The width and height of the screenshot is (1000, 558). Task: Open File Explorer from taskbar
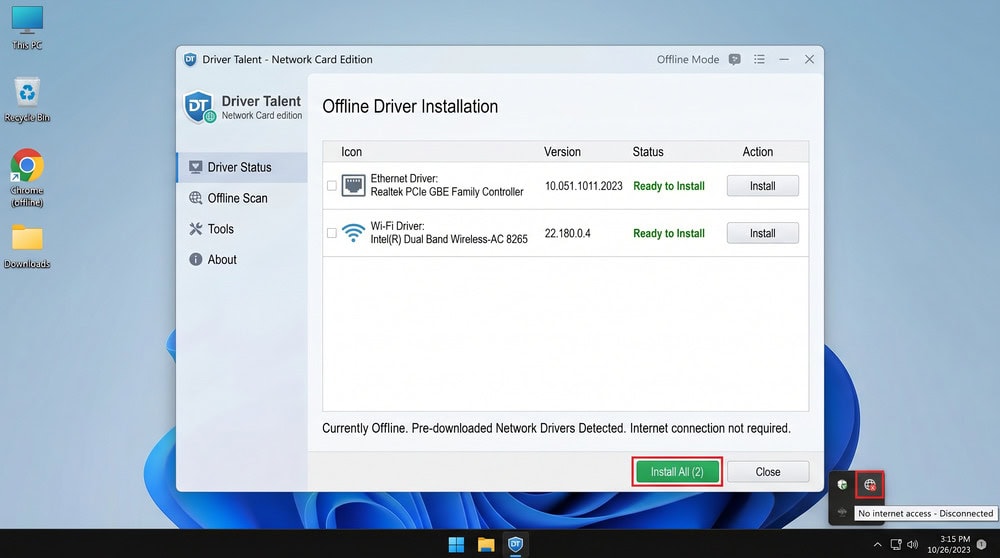pyautogui.click(x=486, y=545)
